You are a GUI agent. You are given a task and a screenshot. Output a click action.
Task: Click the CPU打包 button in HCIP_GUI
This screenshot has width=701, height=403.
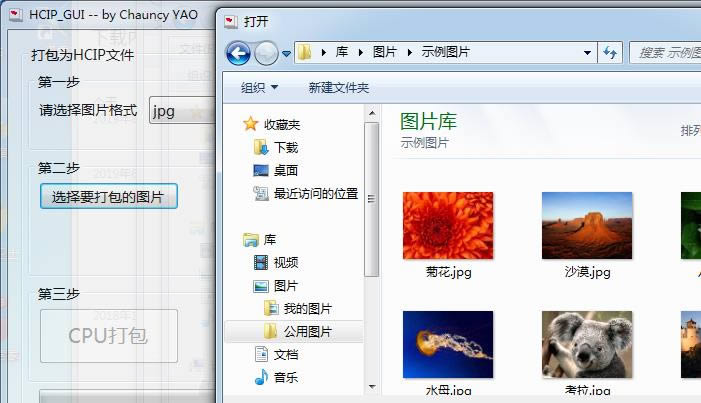109,336
